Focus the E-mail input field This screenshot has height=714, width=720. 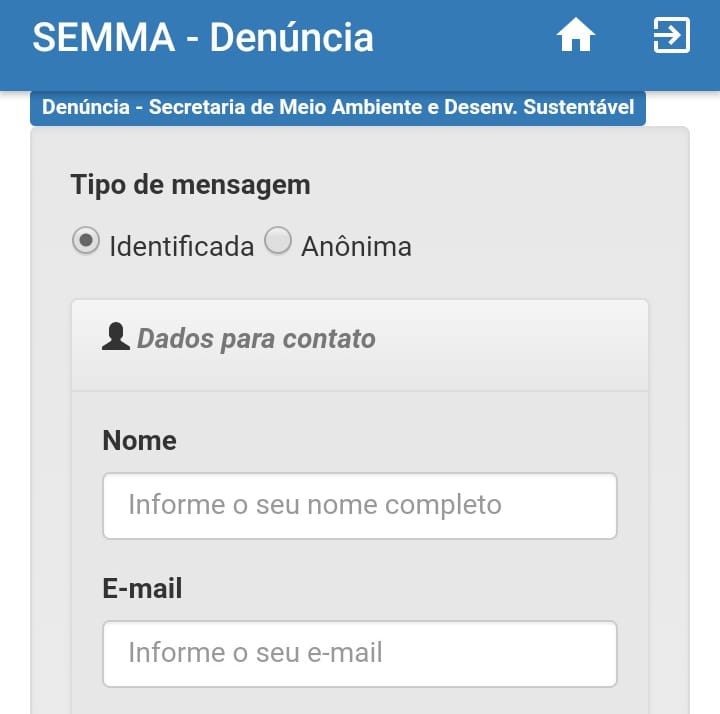[x=360, y=653]
